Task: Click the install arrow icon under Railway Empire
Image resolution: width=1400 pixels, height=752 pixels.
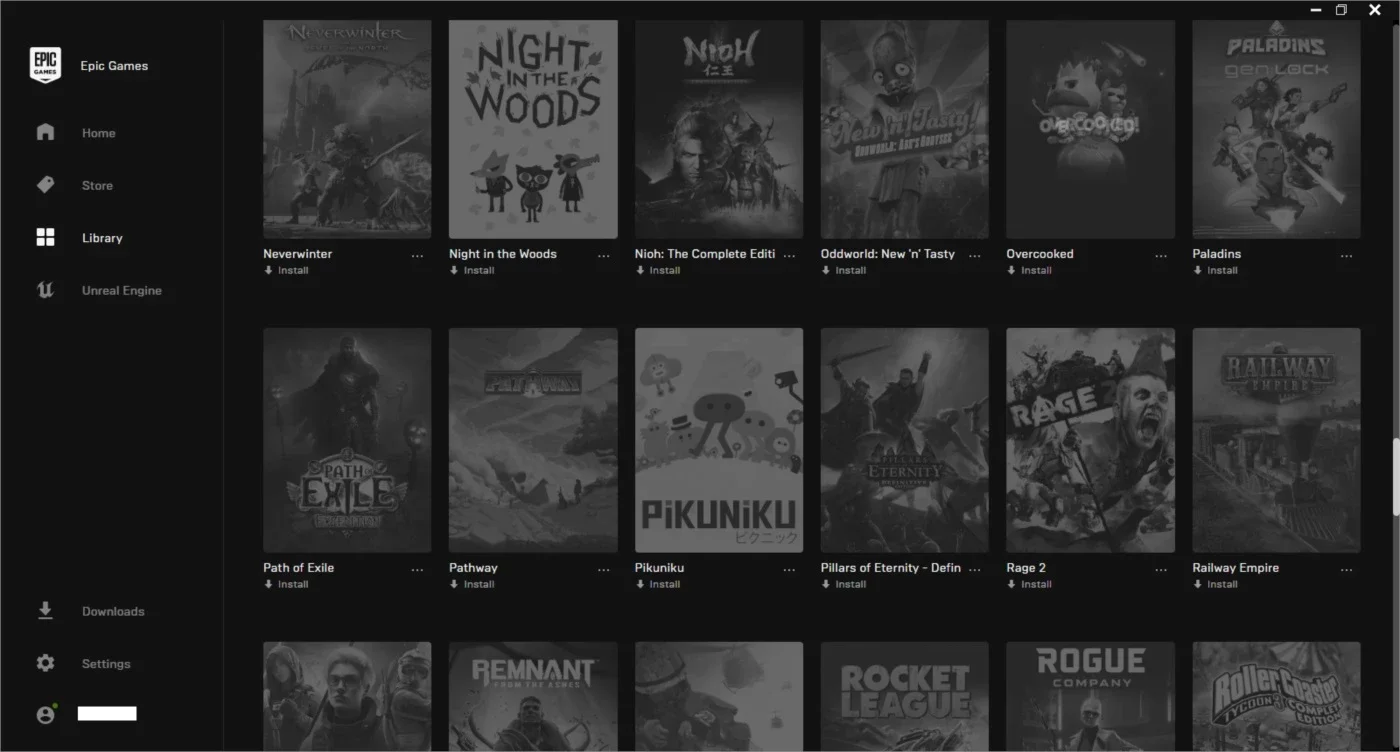Action: [1197, 584]
